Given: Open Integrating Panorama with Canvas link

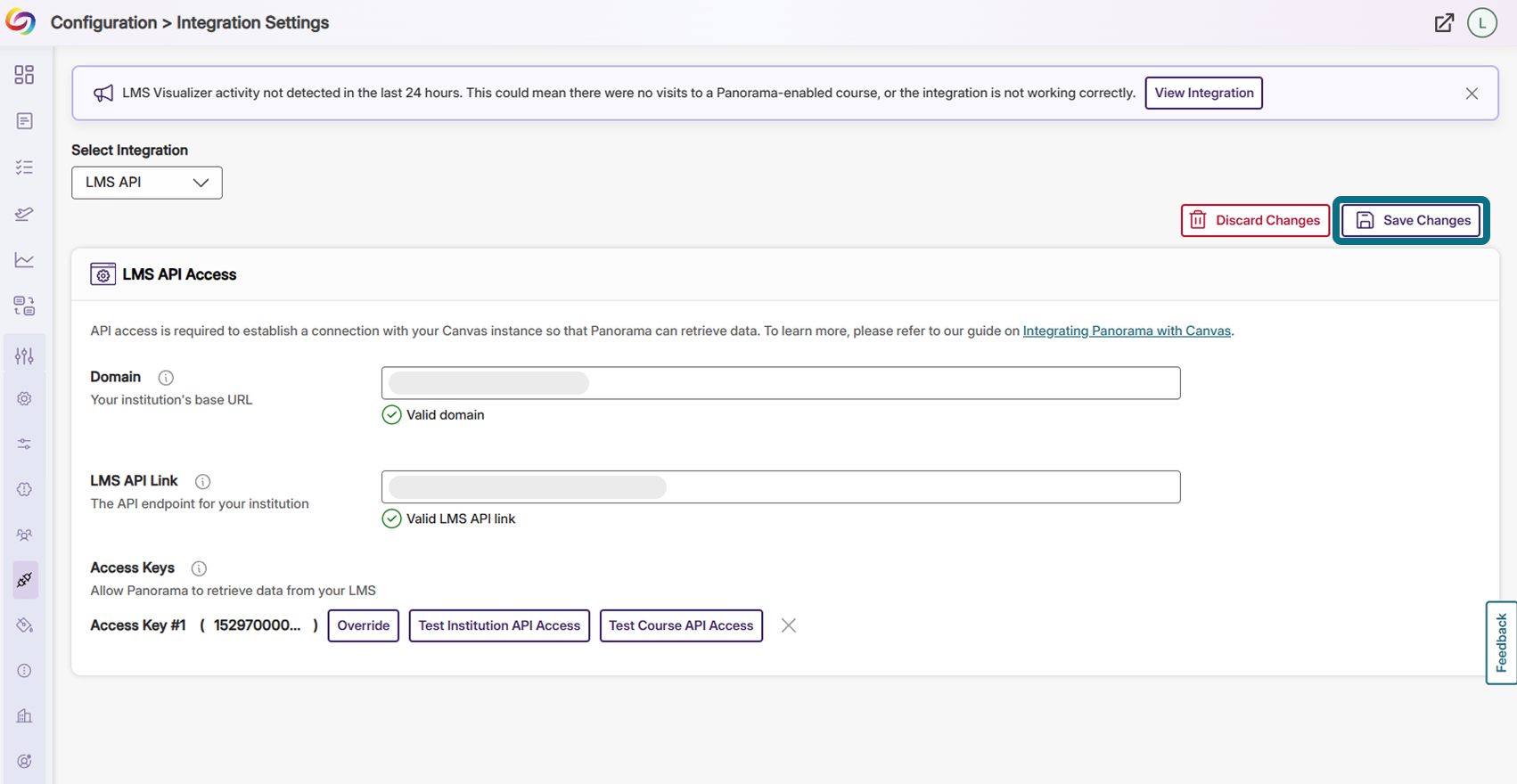Looking at the screenshot, I should tap(1127, 331).
